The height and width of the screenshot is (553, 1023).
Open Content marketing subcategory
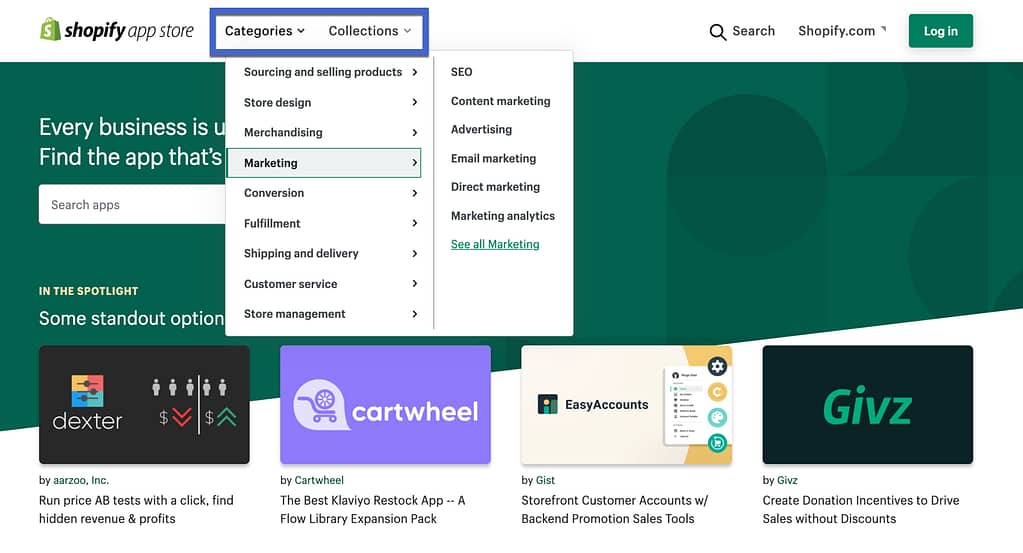click(500, 101)
